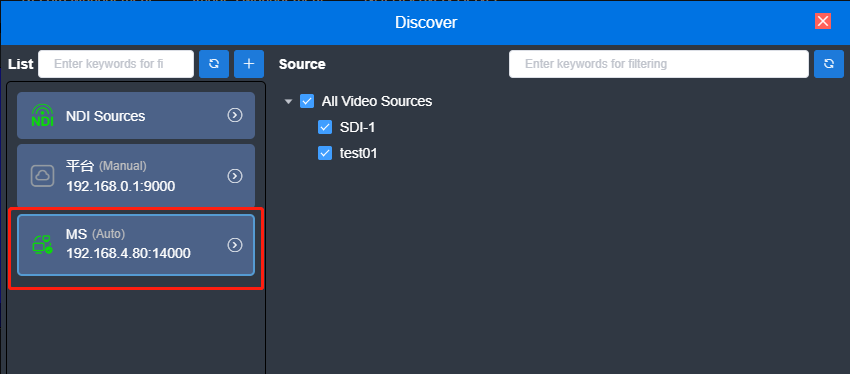The image size is (850, 374).
Task: Toggle the test01 checkbox
Action: coord(325,153)
